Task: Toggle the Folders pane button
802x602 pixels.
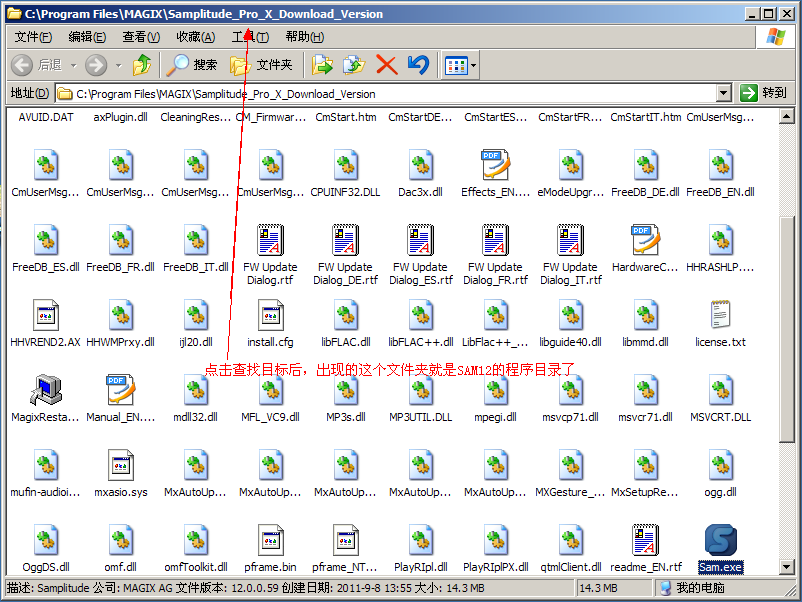Action: click(x=261, y=65)
